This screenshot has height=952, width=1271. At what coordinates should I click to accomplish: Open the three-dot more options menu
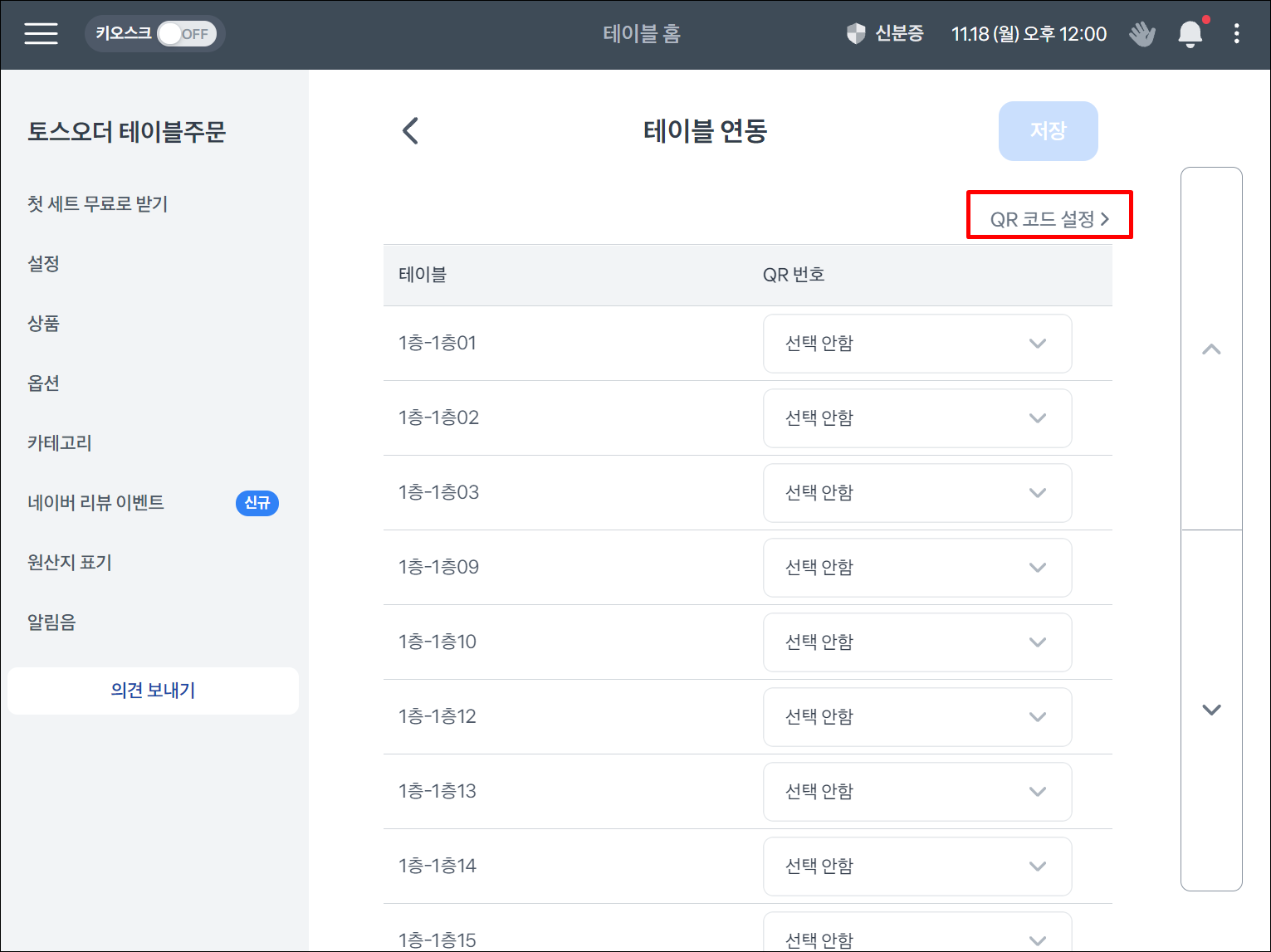1236,34
